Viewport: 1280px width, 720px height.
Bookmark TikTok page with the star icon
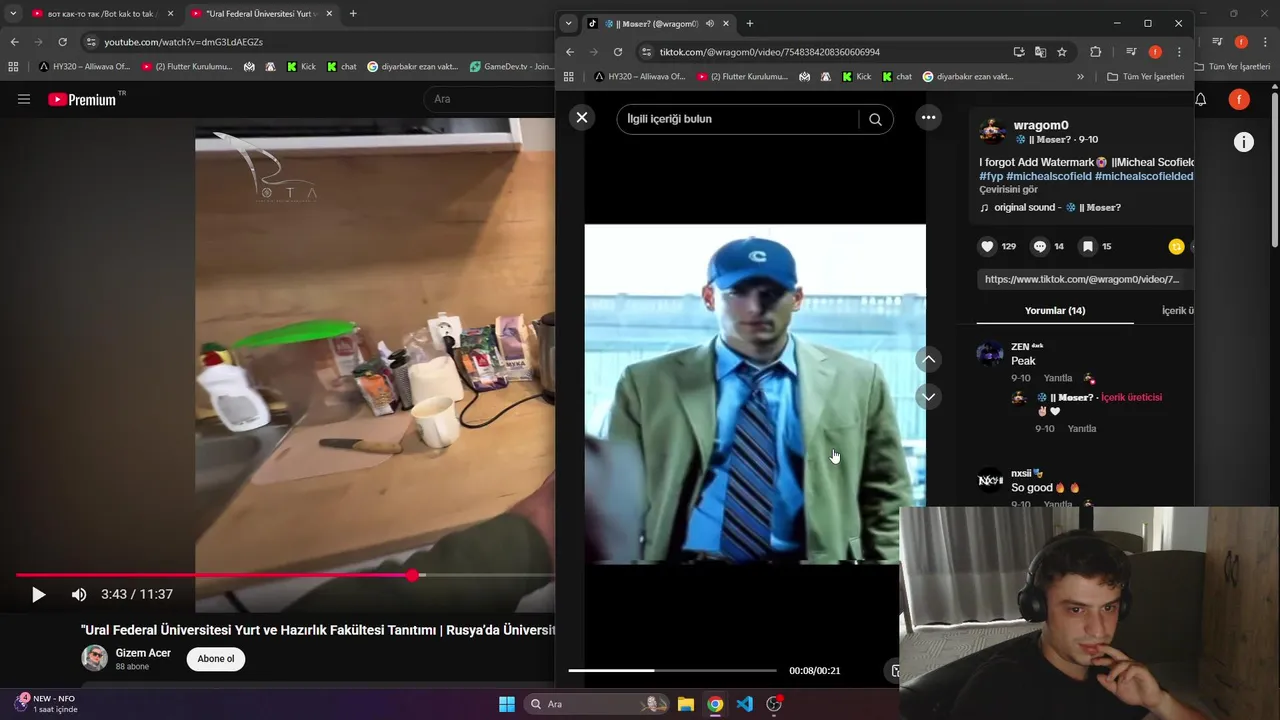coord(1062,52)
